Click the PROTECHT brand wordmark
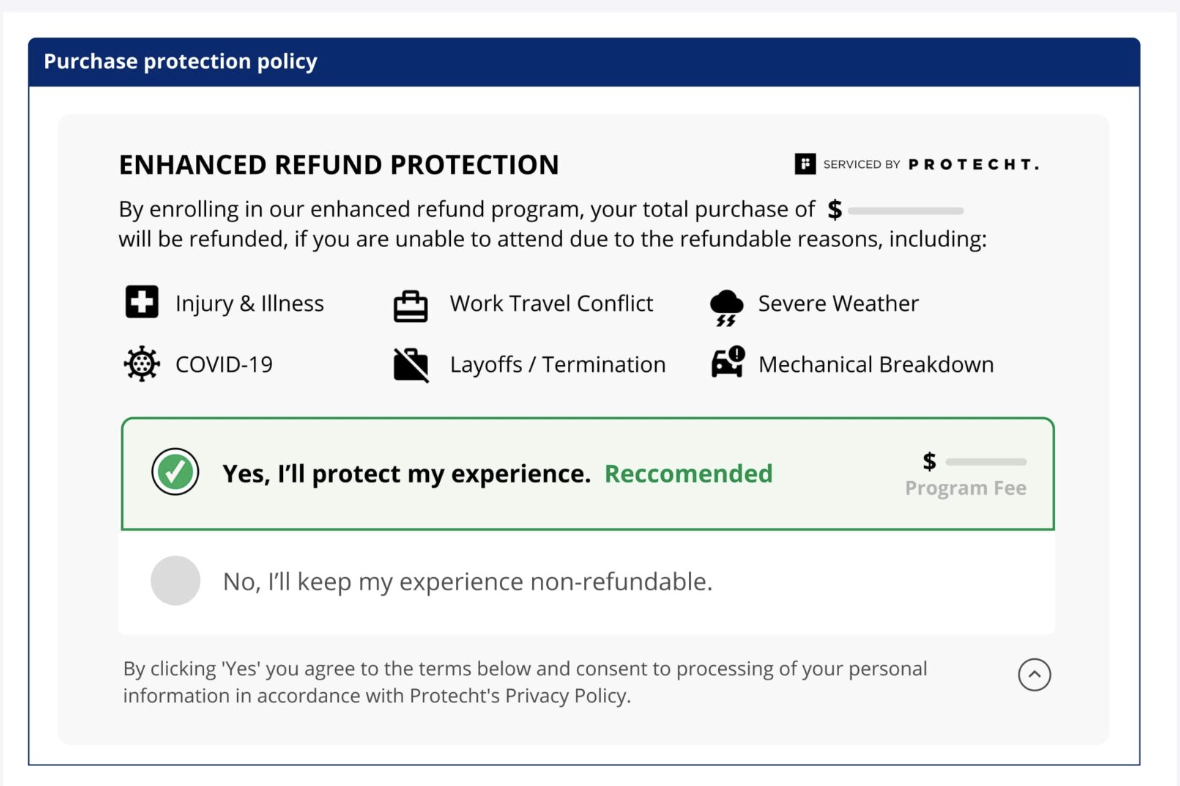Screen dimensions: 1180x786 tap(973, 164)
